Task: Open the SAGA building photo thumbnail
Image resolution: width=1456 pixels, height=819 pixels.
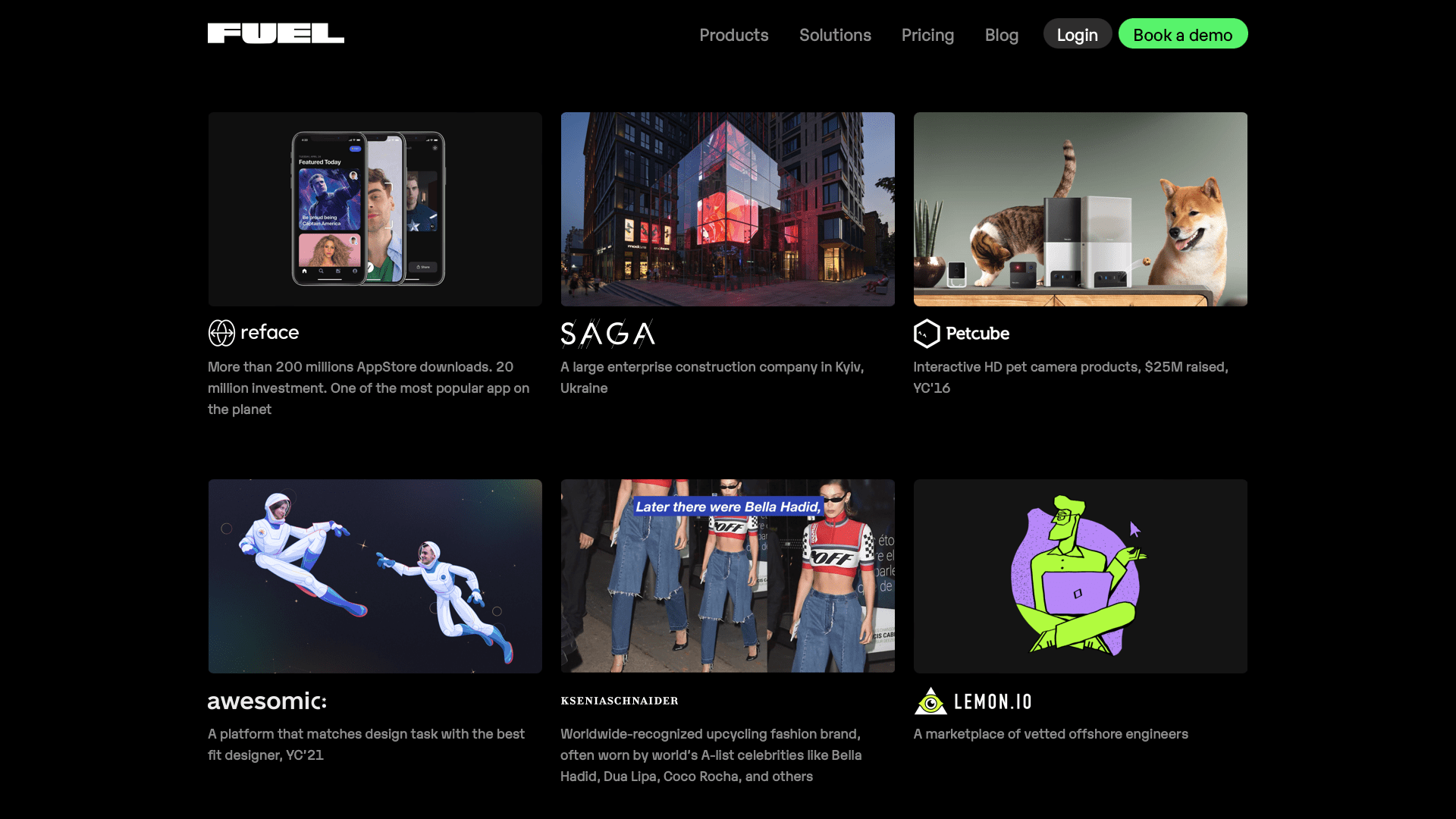Action: (728, 209)
